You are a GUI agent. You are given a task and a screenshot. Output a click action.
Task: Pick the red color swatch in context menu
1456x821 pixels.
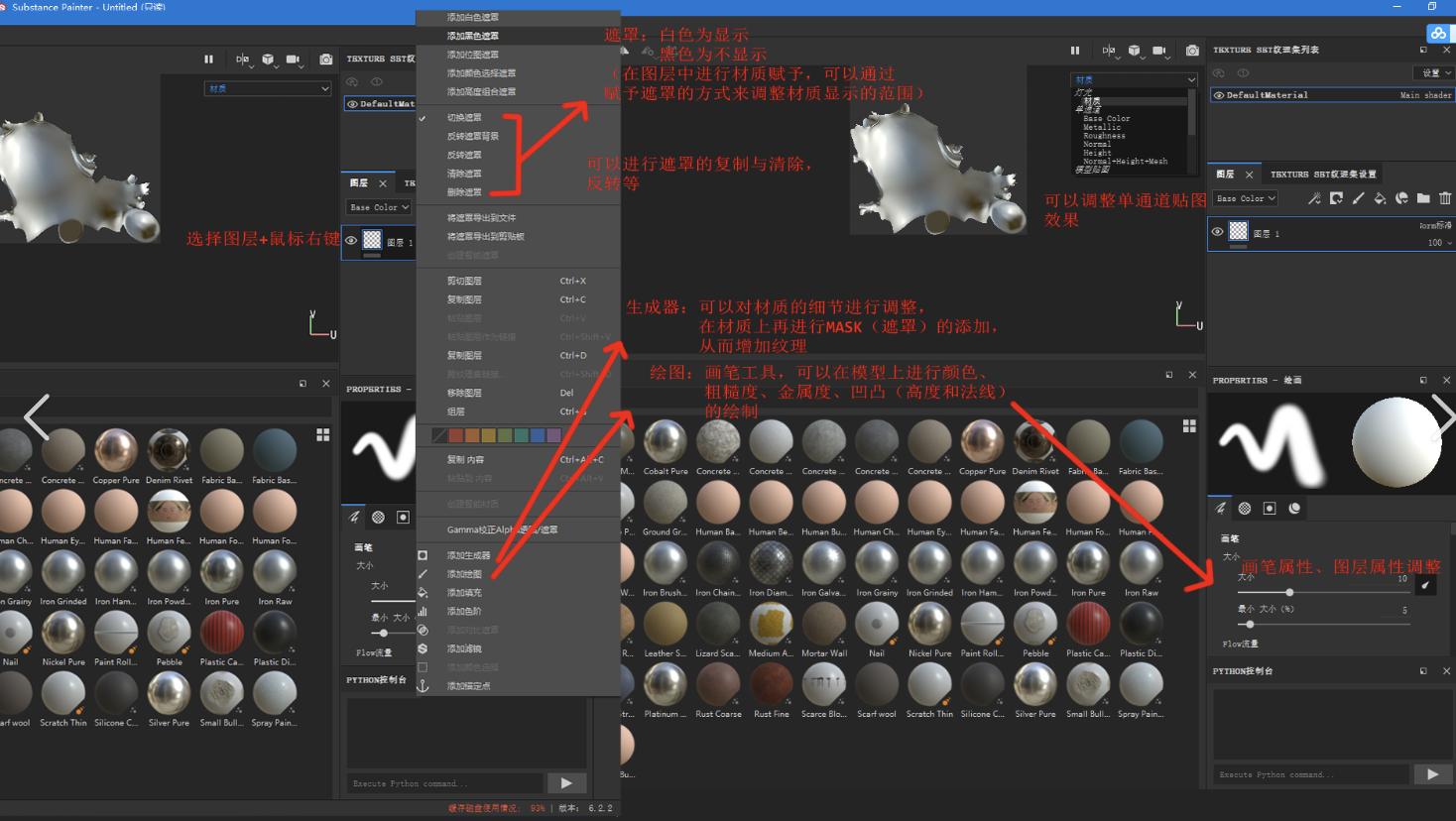455,435
